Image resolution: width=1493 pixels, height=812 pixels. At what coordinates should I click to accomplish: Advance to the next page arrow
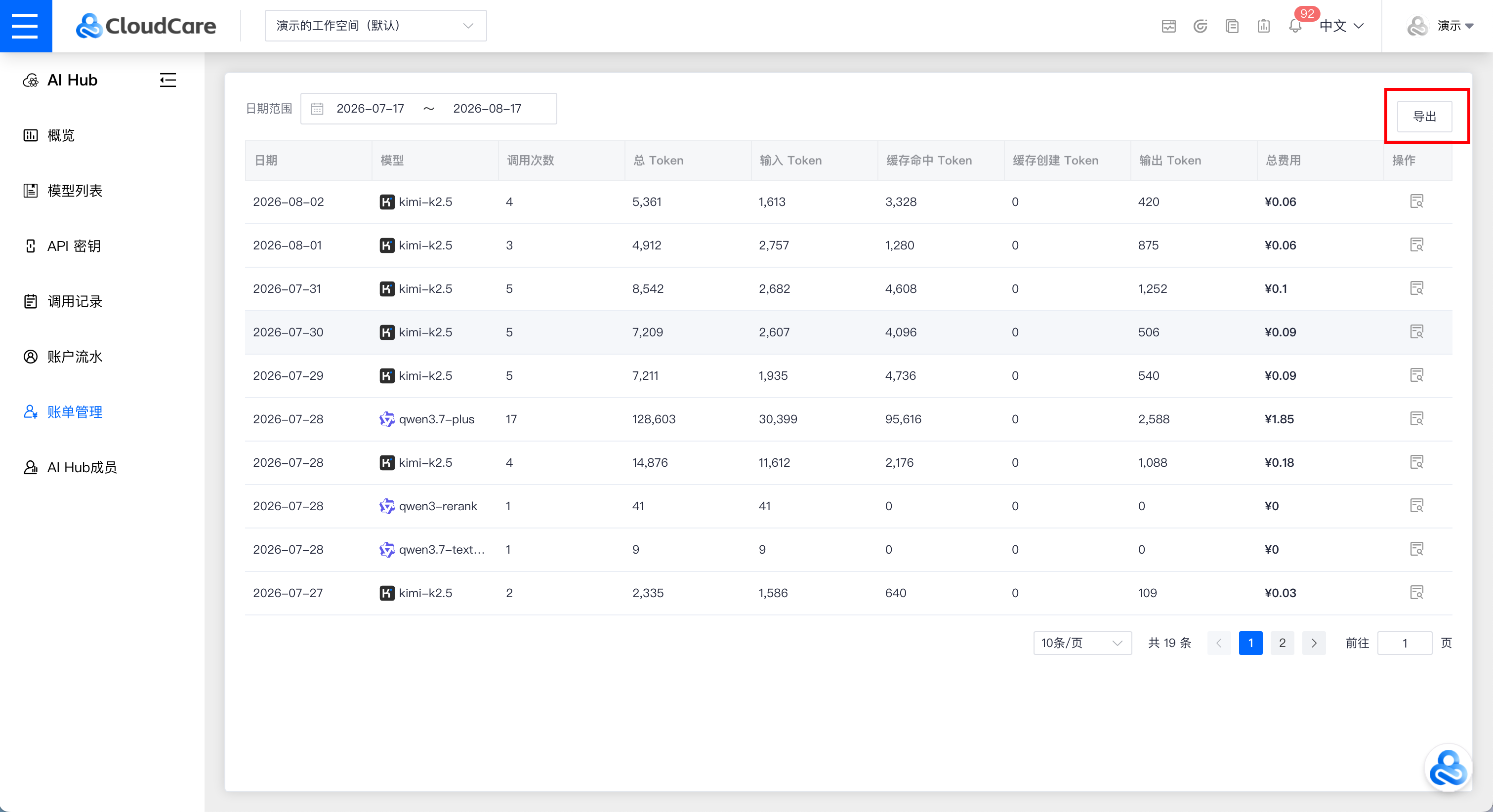(x=1314, y=643)
